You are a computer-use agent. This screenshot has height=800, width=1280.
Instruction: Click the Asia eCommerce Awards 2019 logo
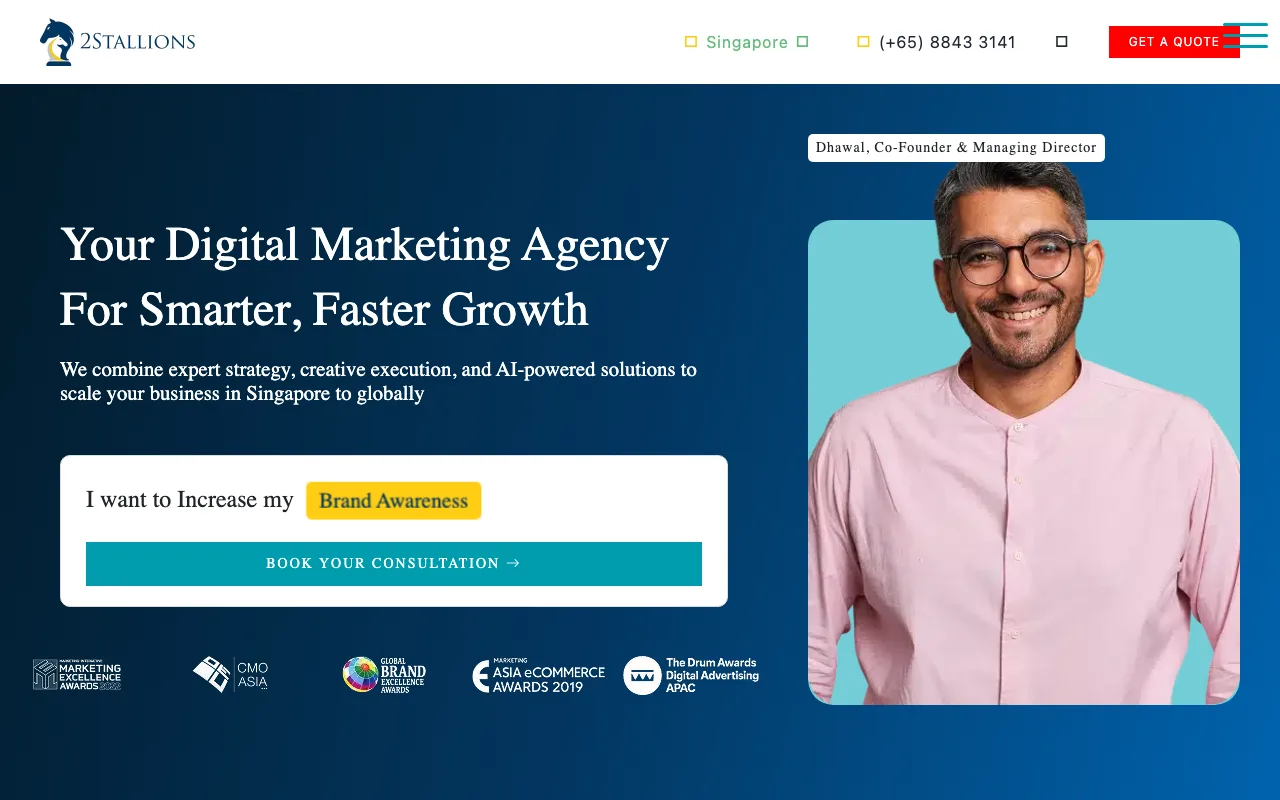click(x=539, y=676)
